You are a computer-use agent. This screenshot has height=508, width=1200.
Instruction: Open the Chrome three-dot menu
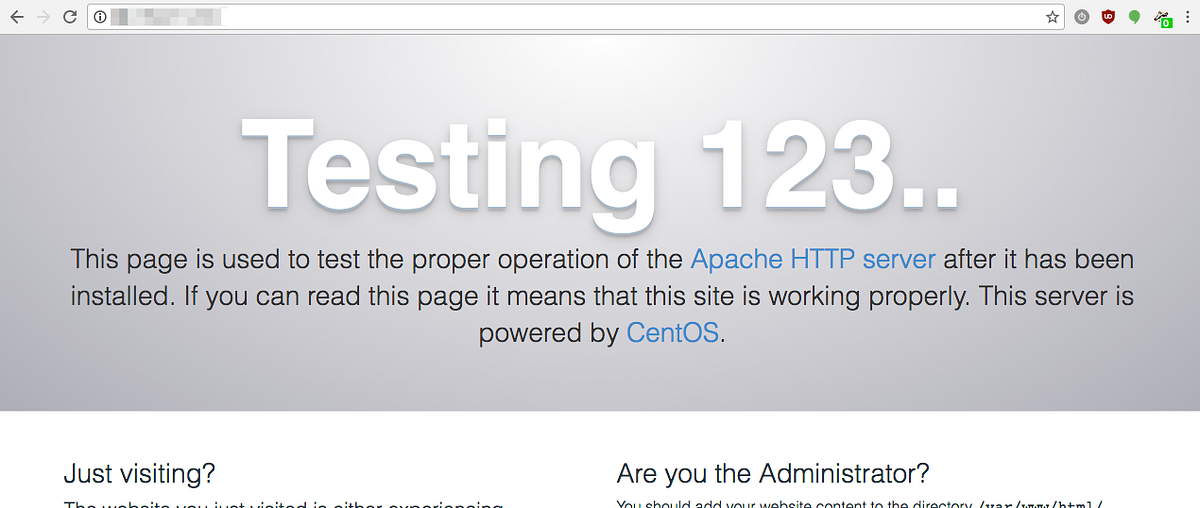coord(1187,17)
